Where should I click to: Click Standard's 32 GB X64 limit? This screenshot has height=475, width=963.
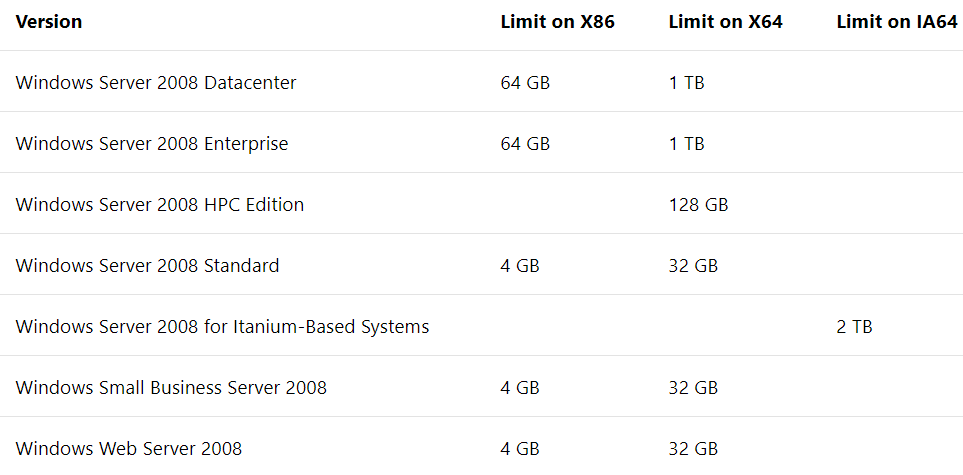pos(693,265)
